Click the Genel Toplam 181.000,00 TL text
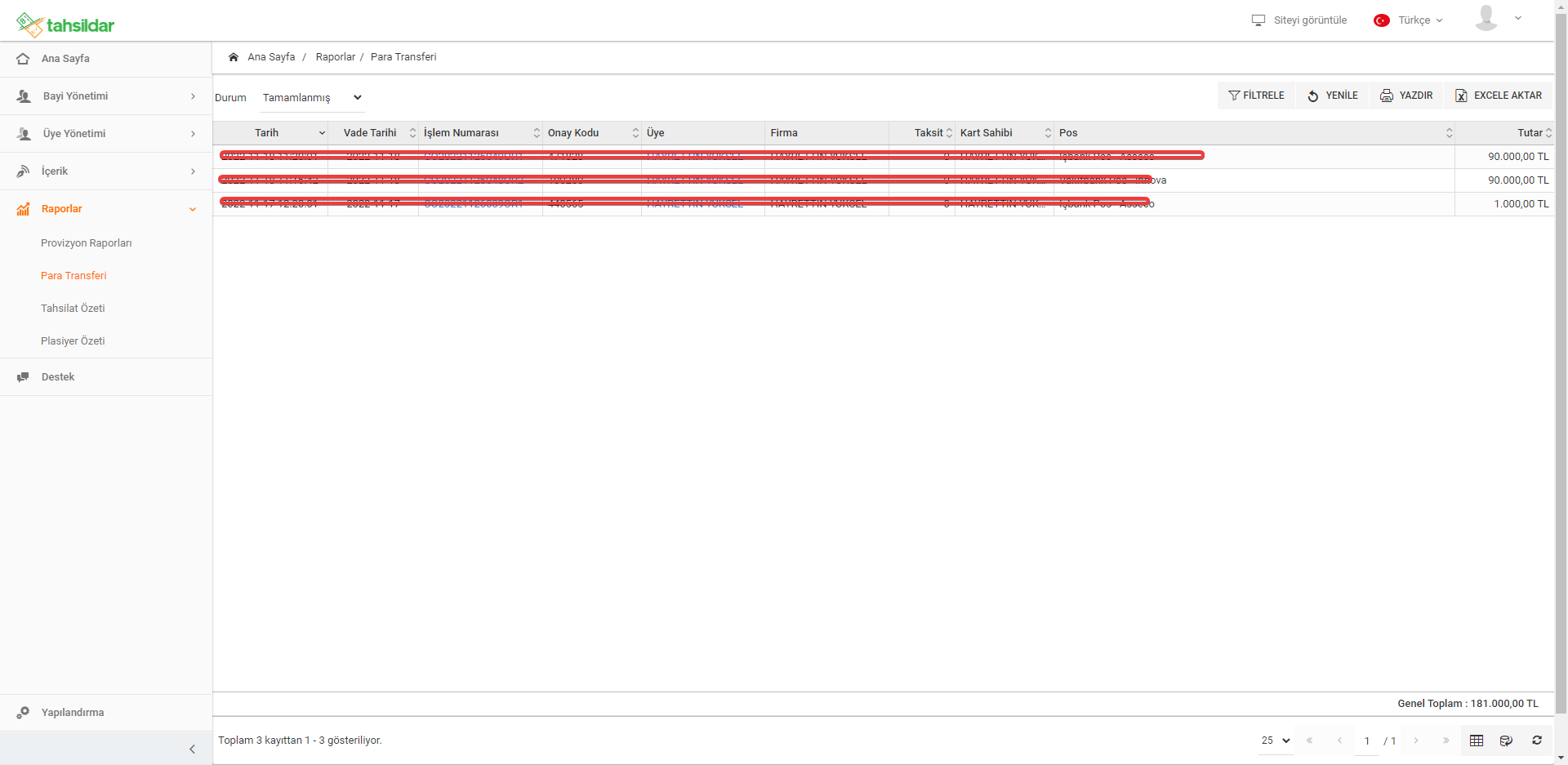This screenshot has width=1568, height=765. (1468, 704)
